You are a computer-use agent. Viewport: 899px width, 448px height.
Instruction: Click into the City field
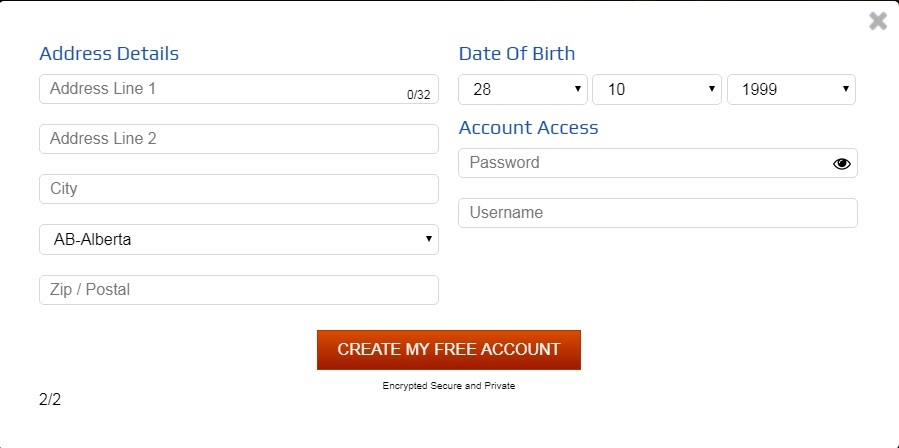tap(239, 189)
